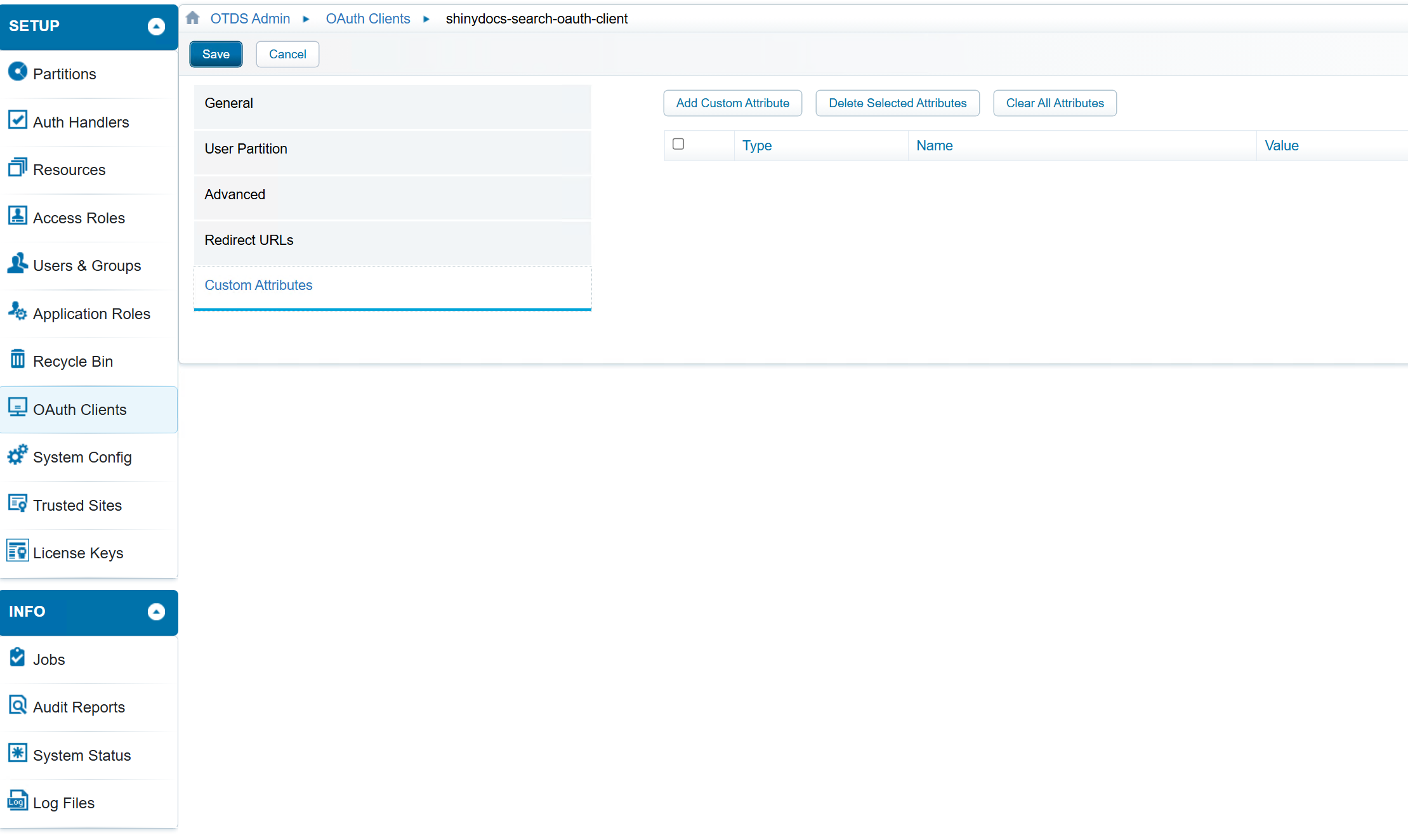Click the System Config gears icon
The height and width of the screenshot is (840, 1408).
click(17, 455)
